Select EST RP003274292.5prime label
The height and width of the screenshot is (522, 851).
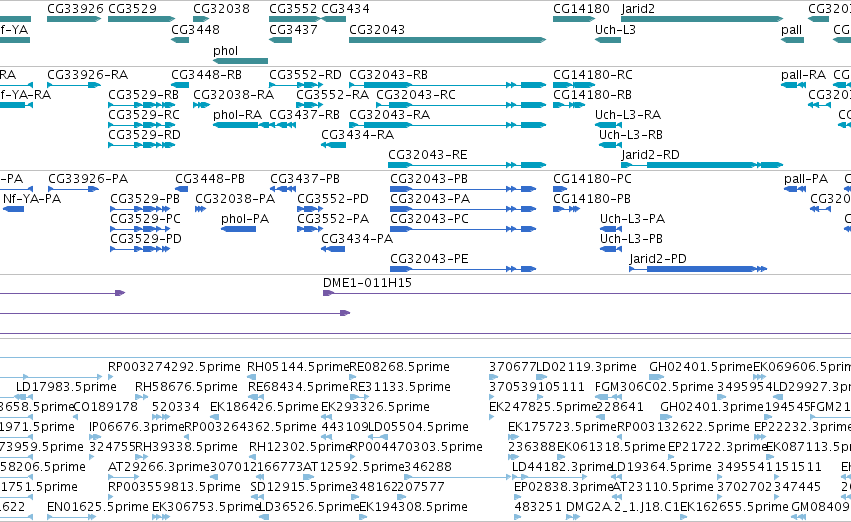tap(174, 367)
